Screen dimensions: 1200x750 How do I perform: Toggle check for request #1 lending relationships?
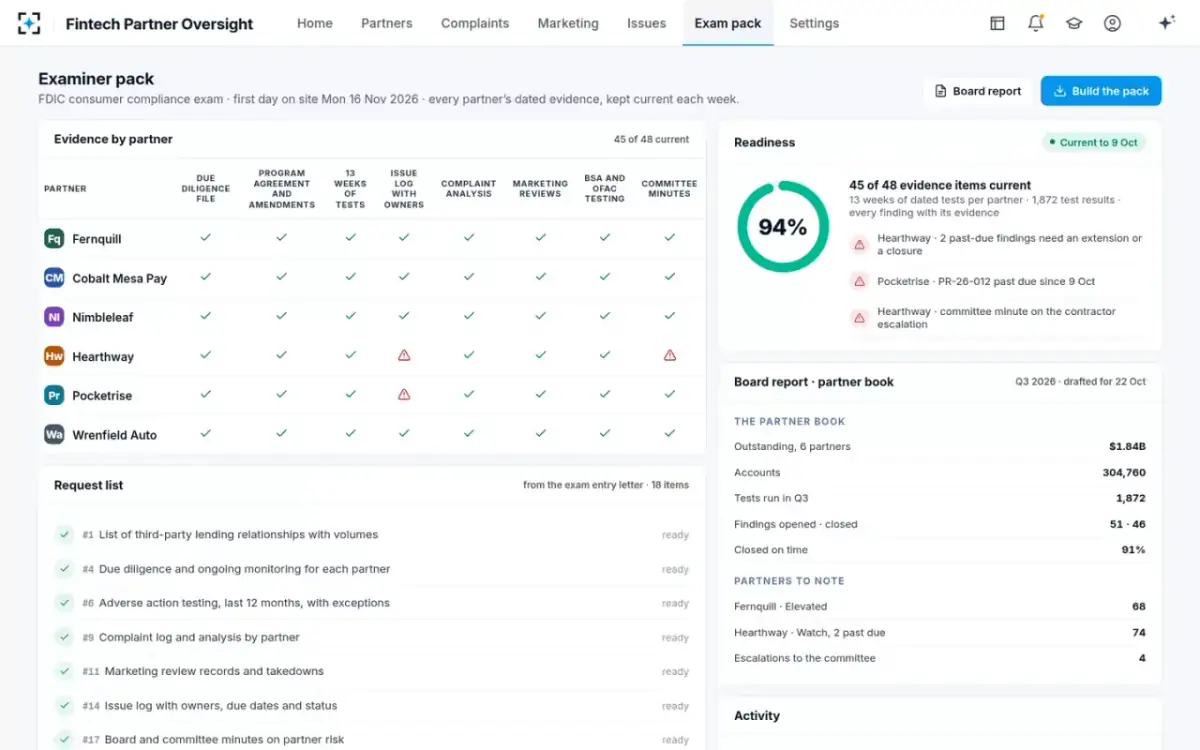(64, 535)
